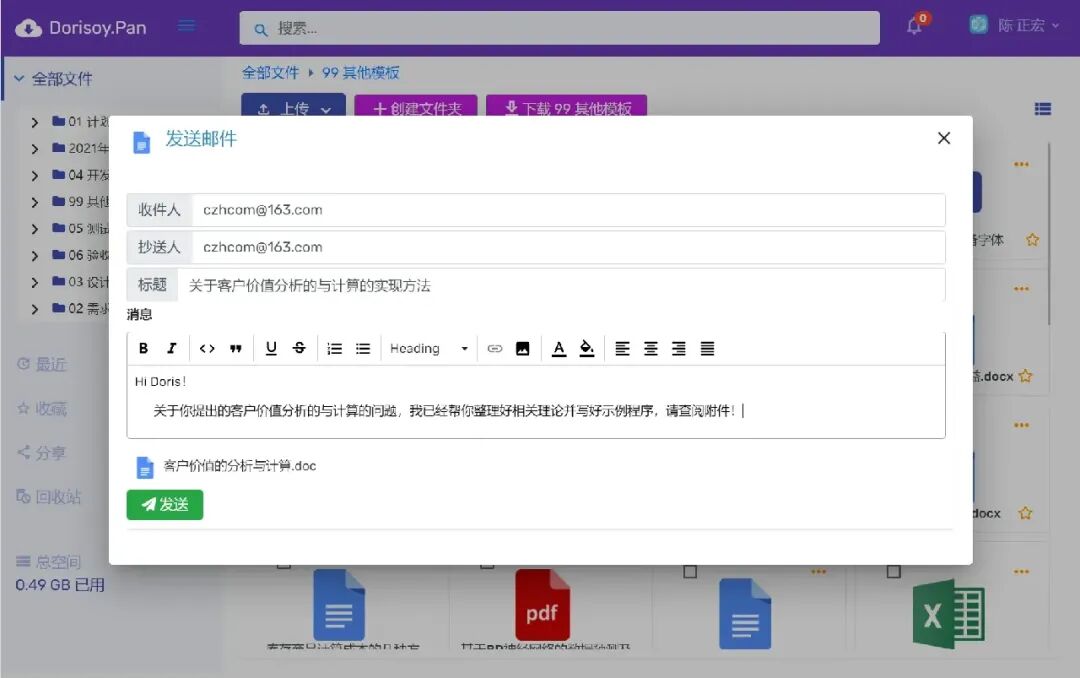The height and width of the screenshot is (678, 1080).
Task: Apply strikethrough formatting to text
Action: click(x=299, y=348)
